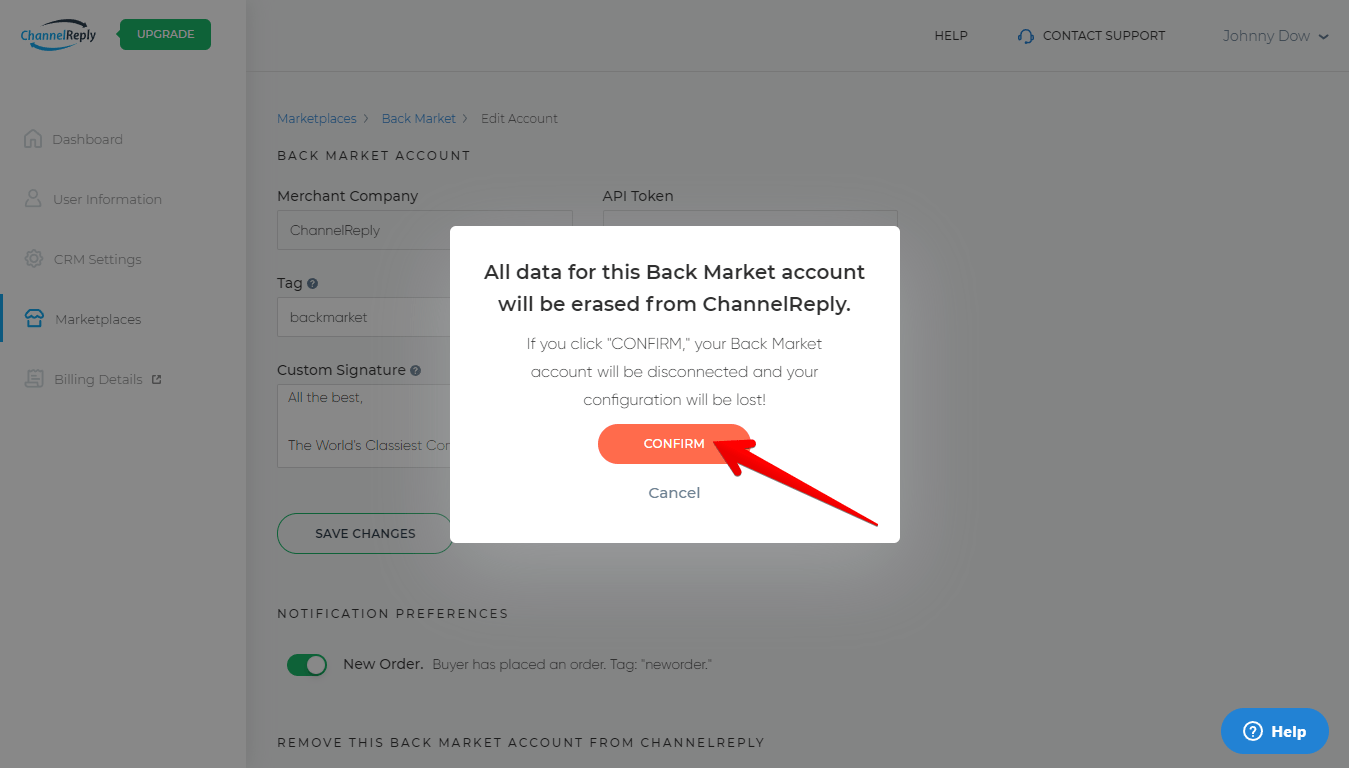Image resolution: width=1349 pixels, height=768 pixels.
Task: Confirm erasing the Back Market account data
Action: tap(674, 443)
